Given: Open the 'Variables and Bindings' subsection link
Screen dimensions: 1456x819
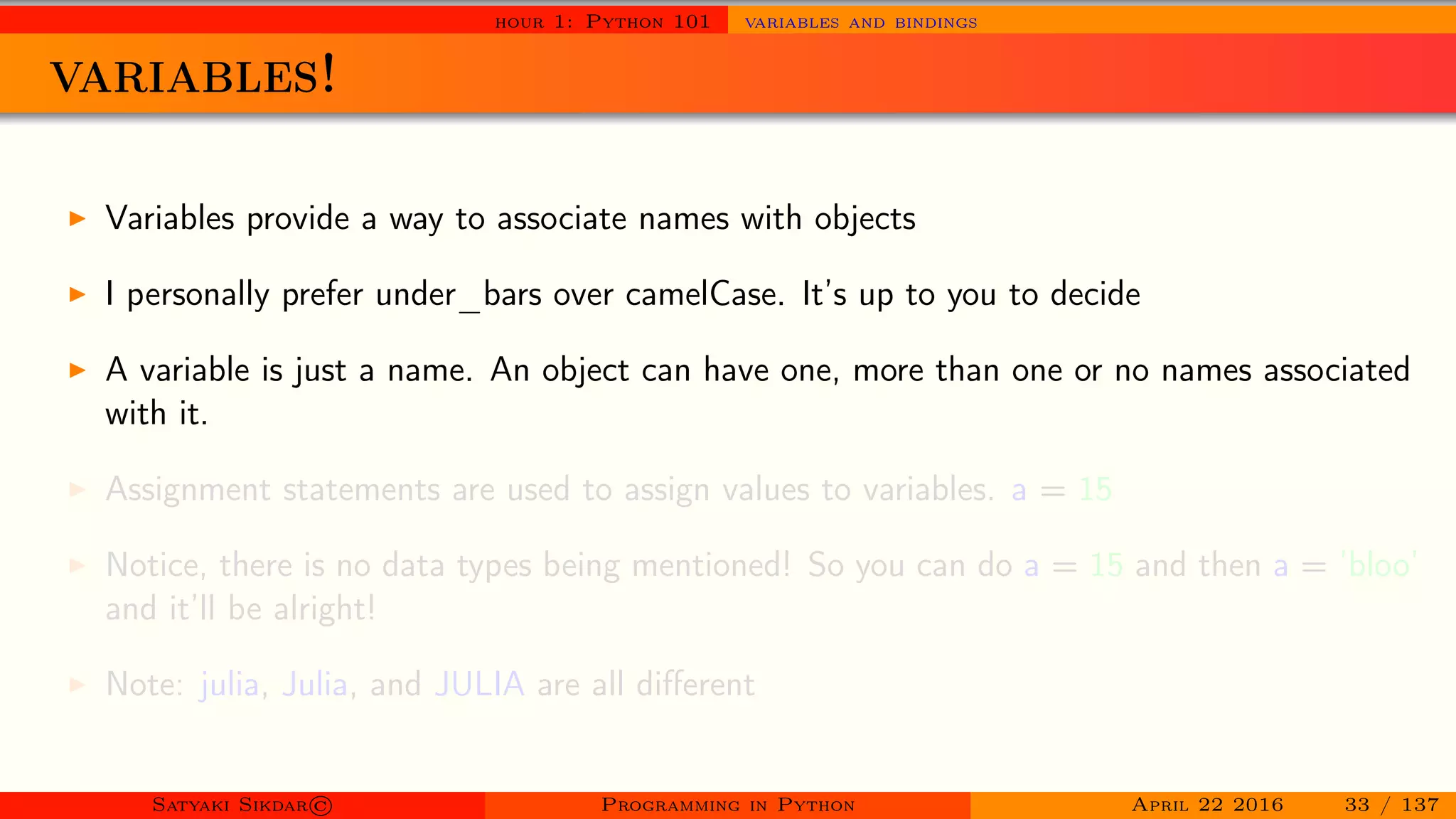Looking at the screenshot, I should [861, 23].
